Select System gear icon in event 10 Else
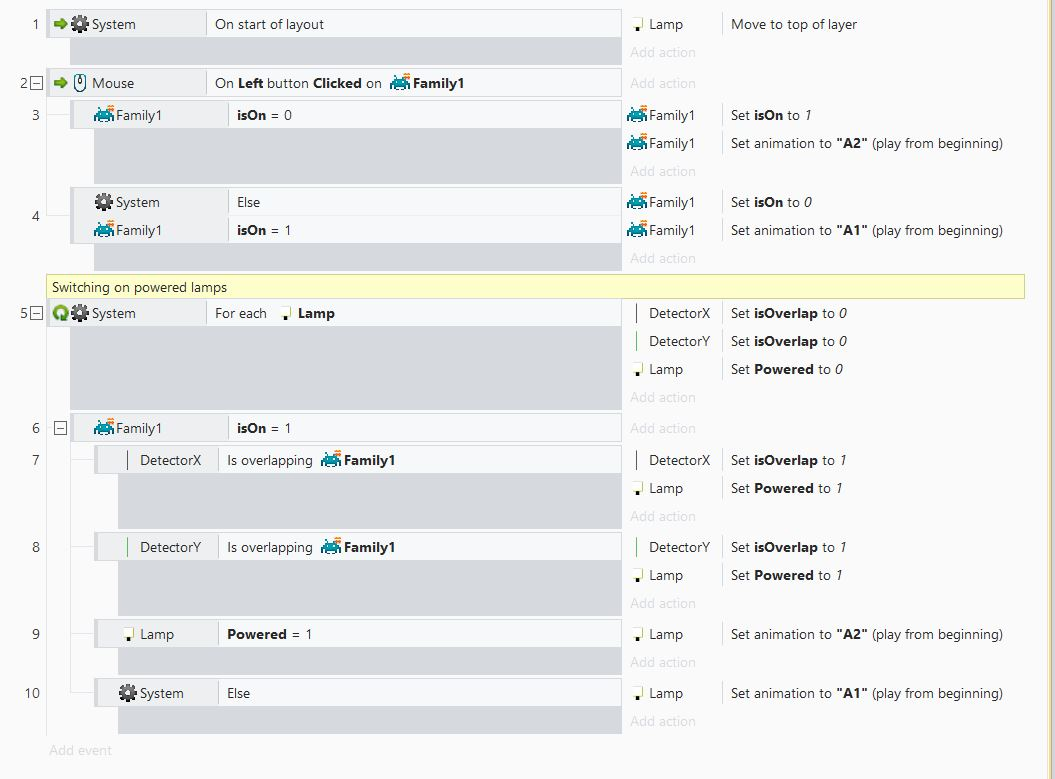1055x779 pixels. click(127, 693)
